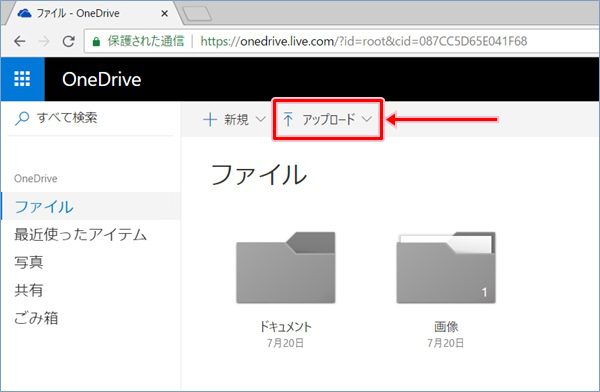
Task: Expand the アップロード dropdown chevron
Action: pyautogui.click(x=367, y=119)
